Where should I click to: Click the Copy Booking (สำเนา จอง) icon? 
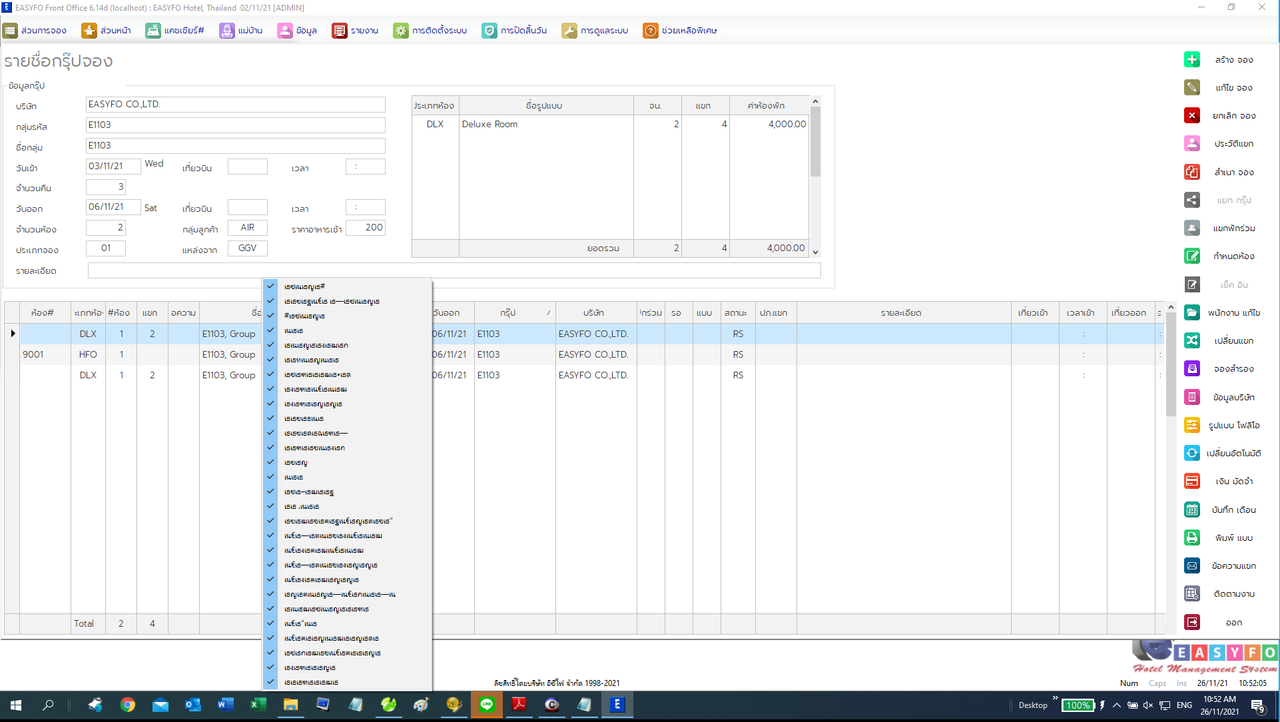[x=1192, y=172]
